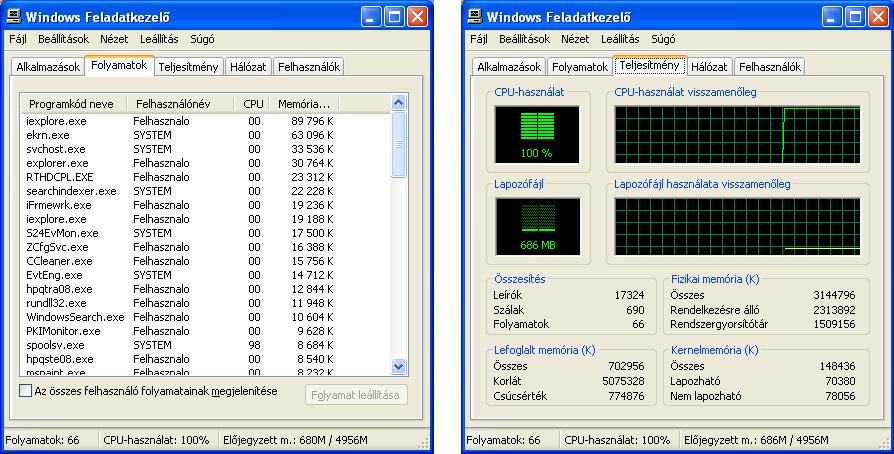Viewport: 894px width, 454px height.
Task: Sort processes by CPU column header
Action: [251, 104]
